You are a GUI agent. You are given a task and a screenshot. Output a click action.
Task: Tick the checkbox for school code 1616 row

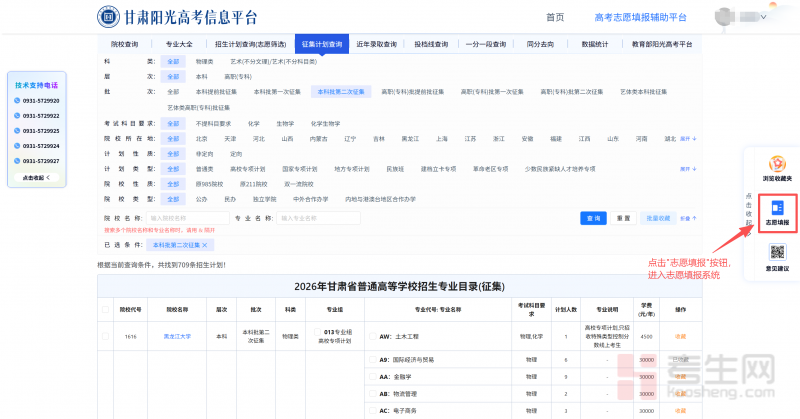coord(105,336)
